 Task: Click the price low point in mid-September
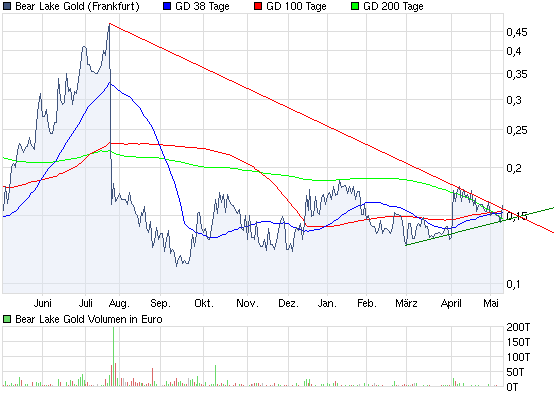coord(177,265)
